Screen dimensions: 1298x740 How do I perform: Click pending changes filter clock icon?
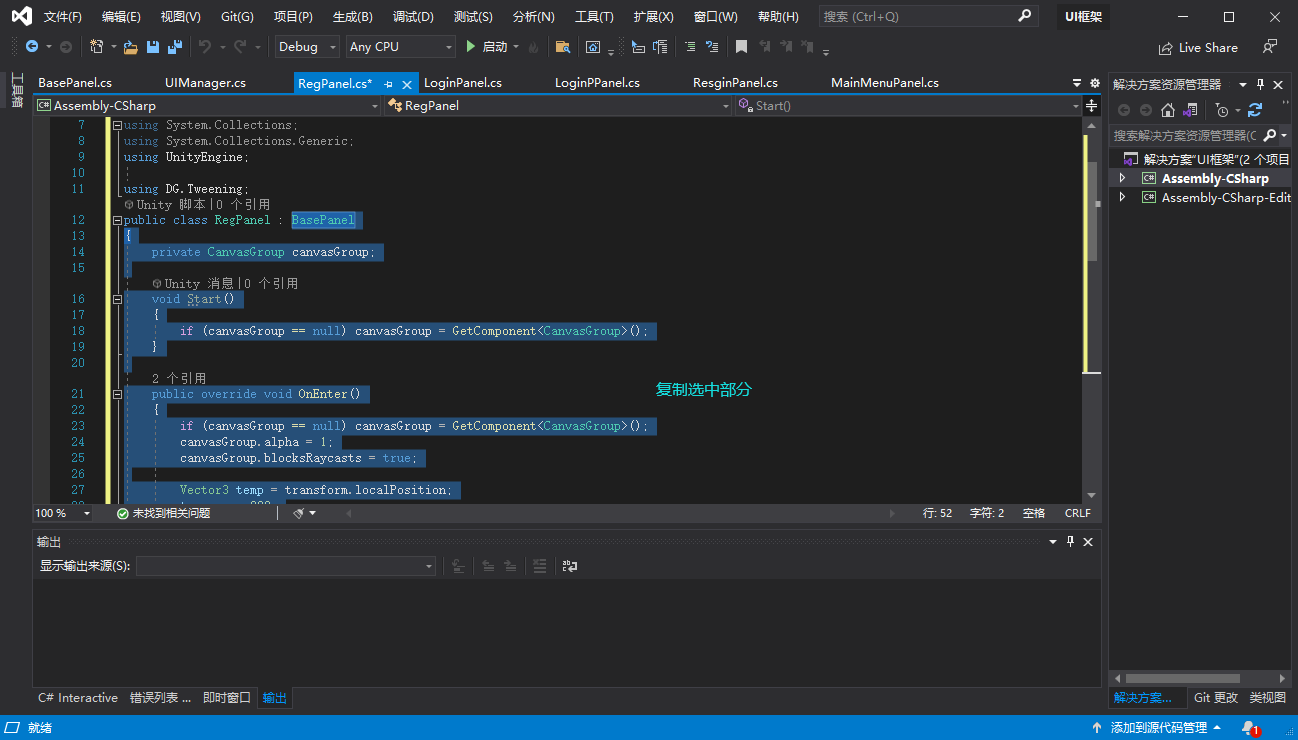point(1222,110)
